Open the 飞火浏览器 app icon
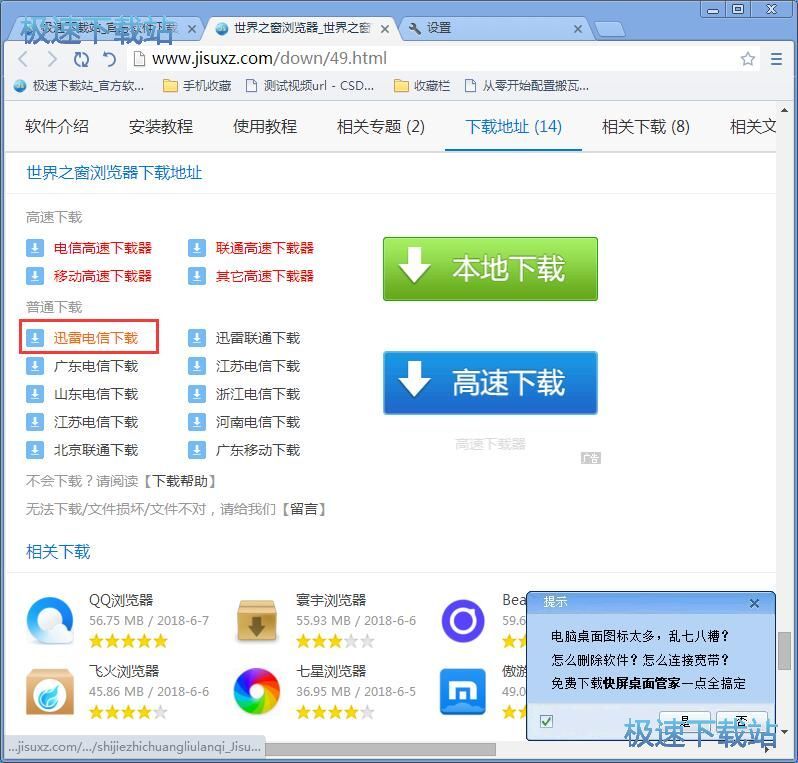Viewport: 798px width, 763px height. [50, 692]
